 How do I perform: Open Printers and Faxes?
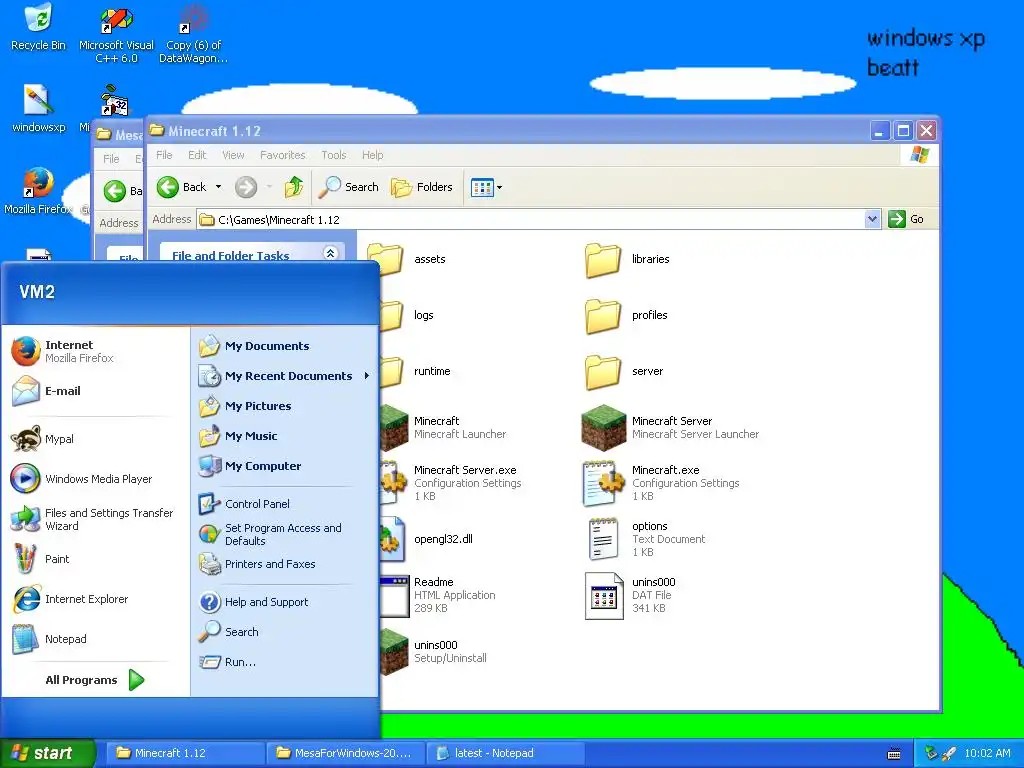285,564
